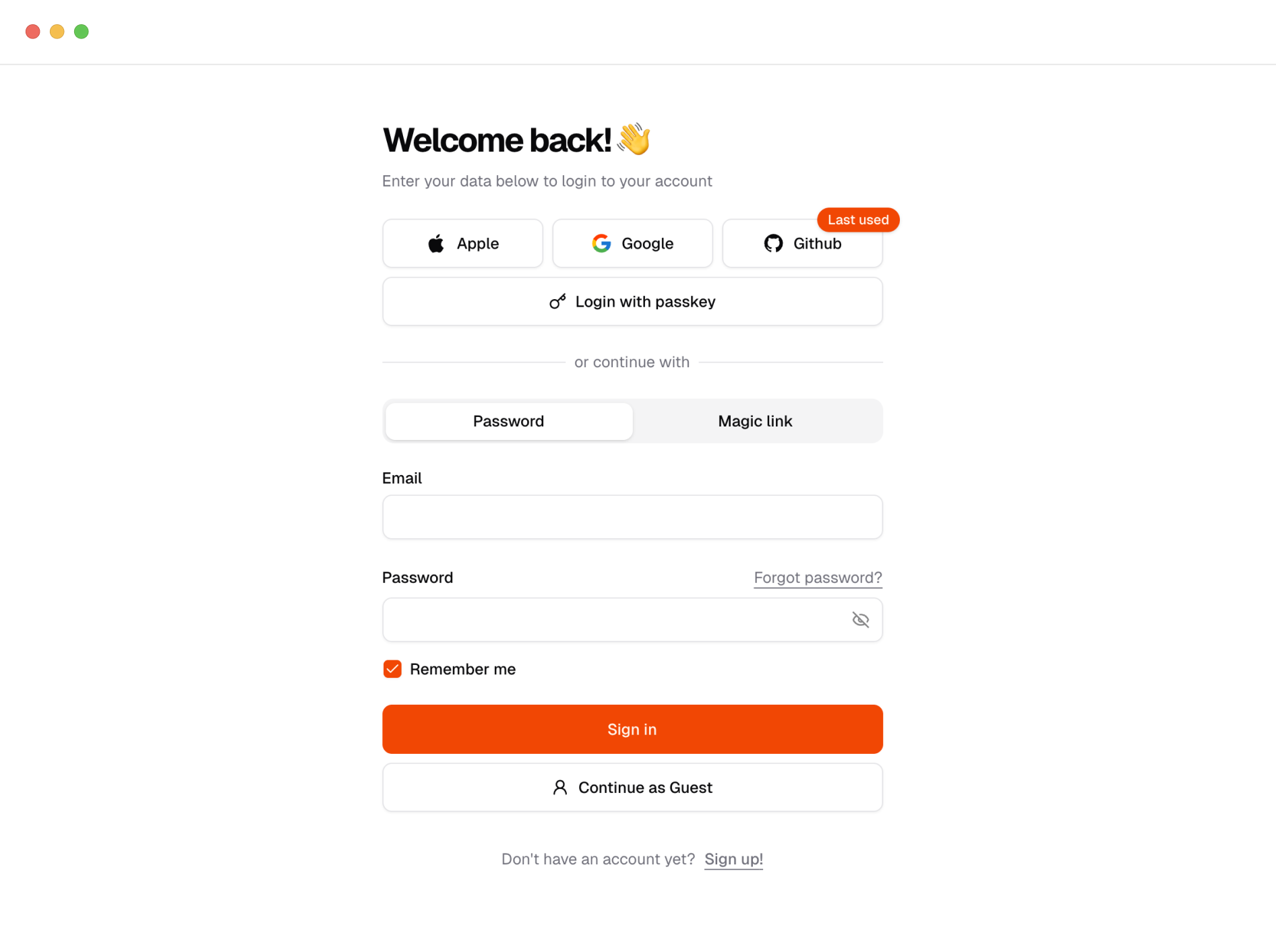Click the passkey key icon
Image resolution: width=1276 pixels, height=952 pixels.
tap(557, 301)
